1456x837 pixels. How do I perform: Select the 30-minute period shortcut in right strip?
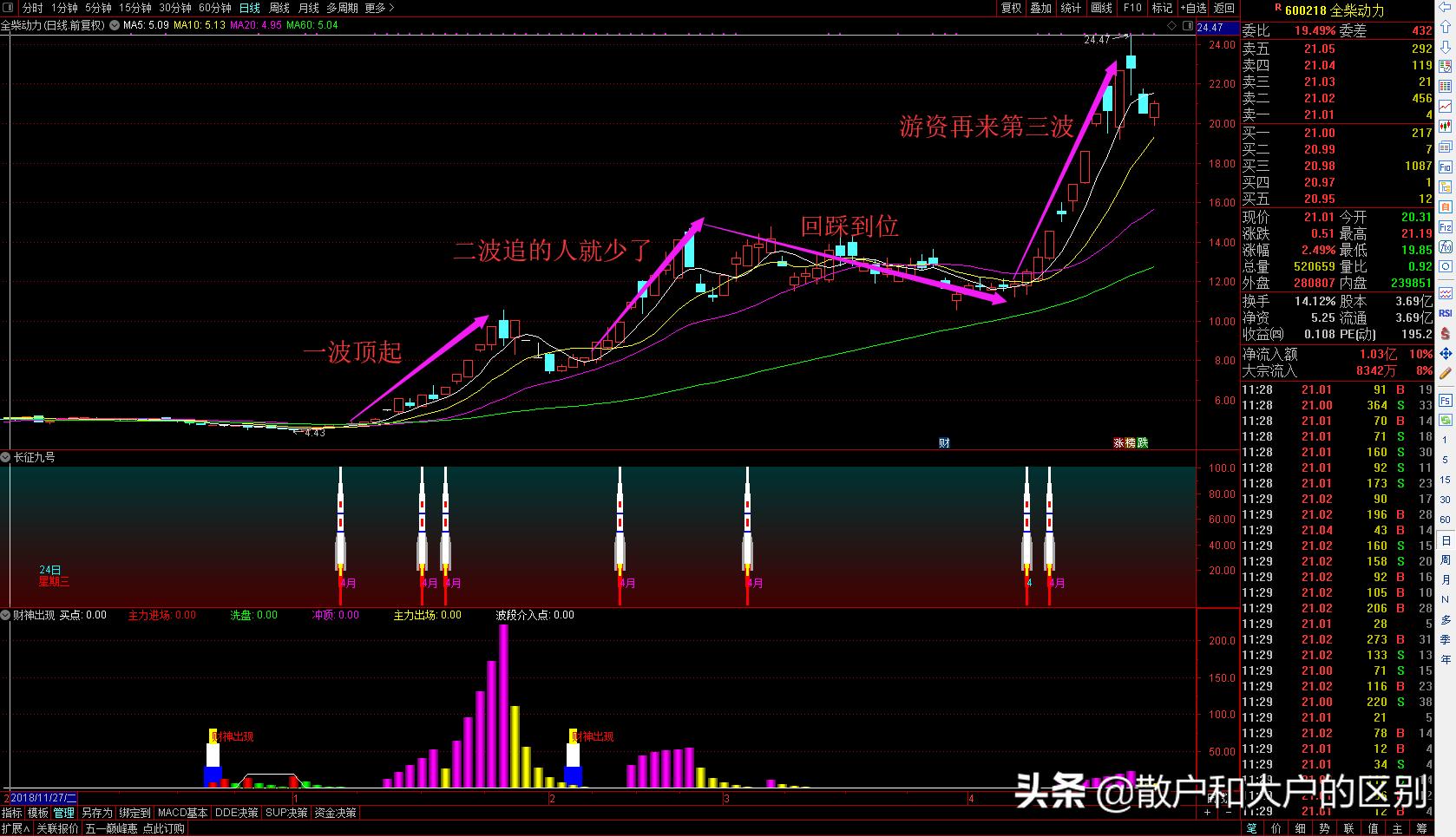tap(1446, 500)
